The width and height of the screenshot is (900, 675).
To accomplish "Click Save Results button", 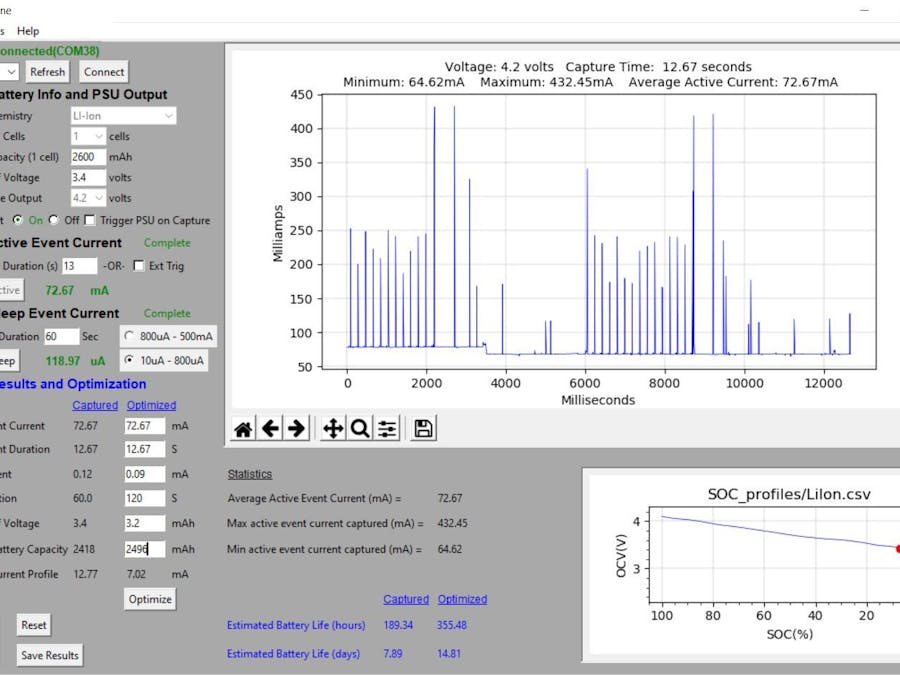I will coord(50,655).
